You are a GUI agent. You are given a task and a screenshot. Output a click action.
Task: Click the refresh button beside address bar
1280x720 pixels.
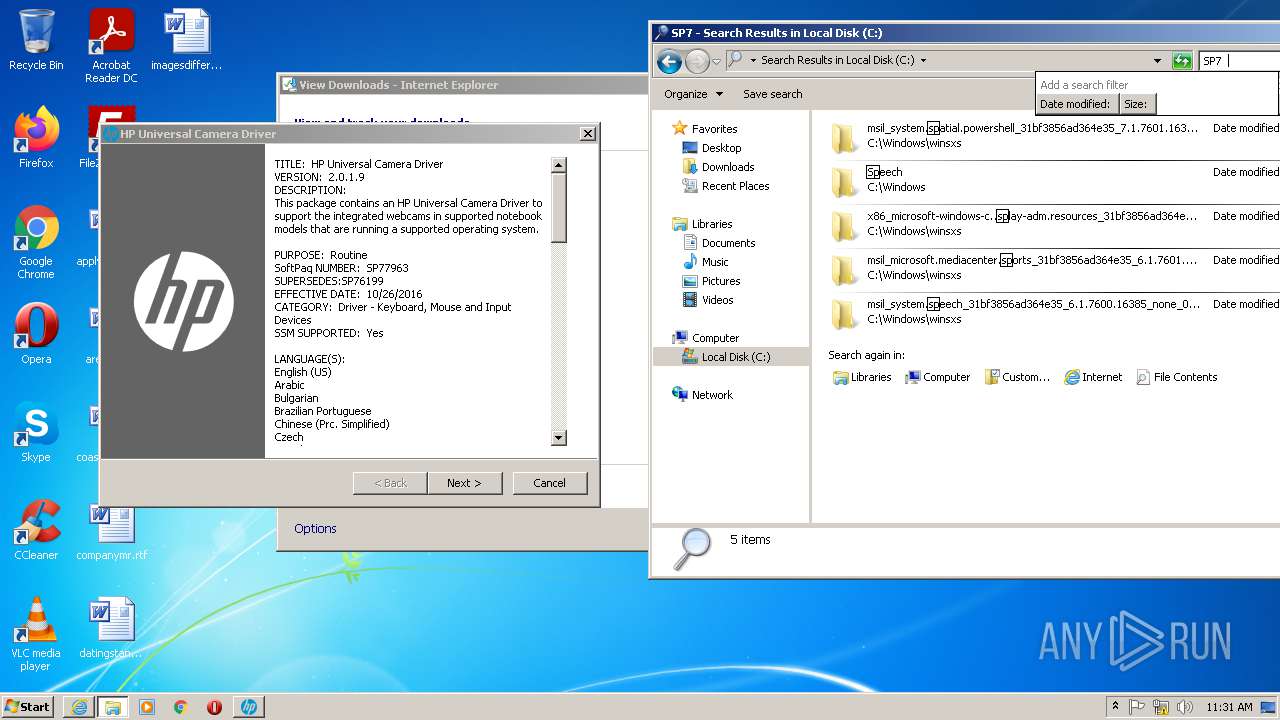pos(1182,61)
